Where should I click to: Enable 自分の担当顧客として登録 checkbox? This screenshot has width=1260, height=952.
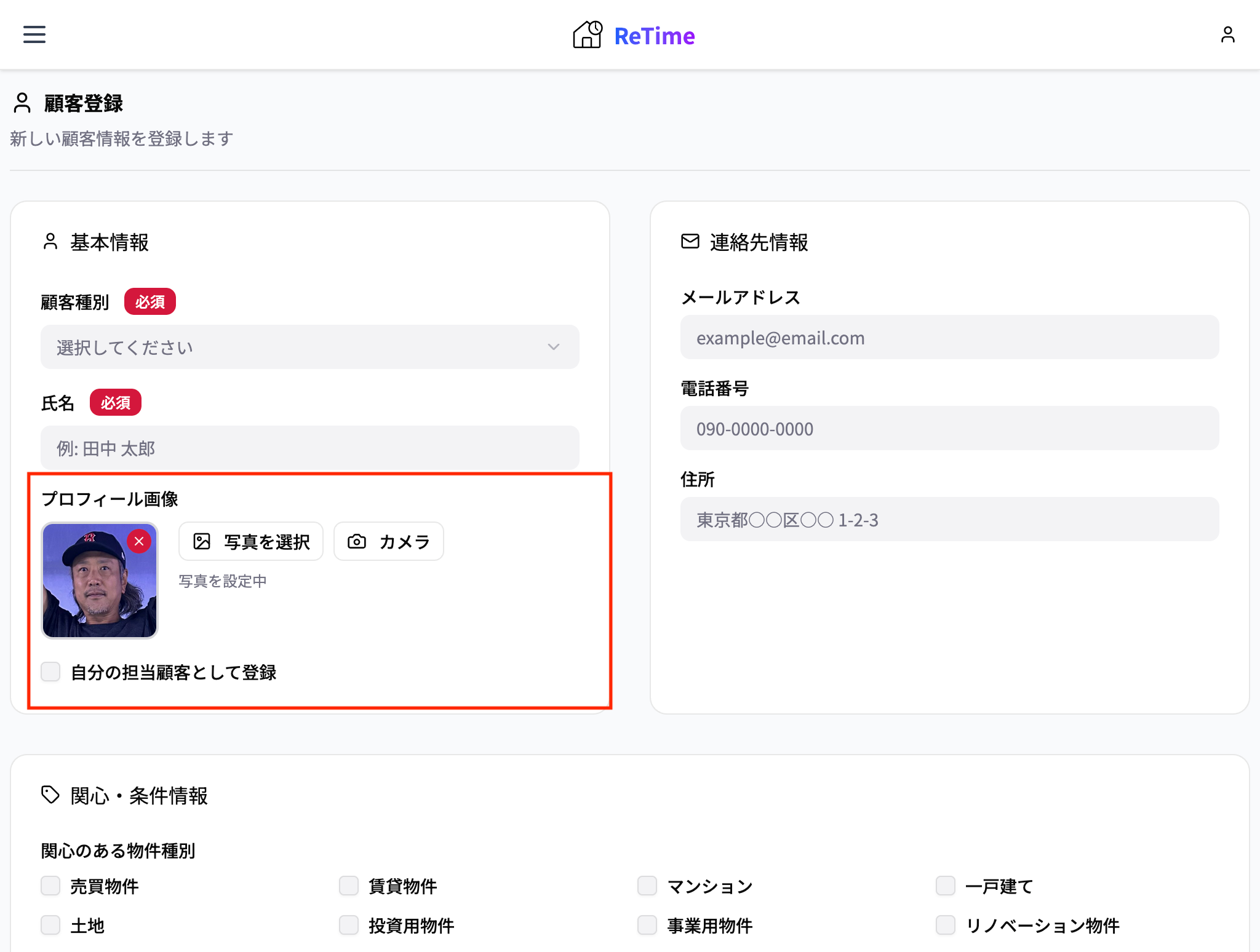pyautogui.click(x=50, y=672)
